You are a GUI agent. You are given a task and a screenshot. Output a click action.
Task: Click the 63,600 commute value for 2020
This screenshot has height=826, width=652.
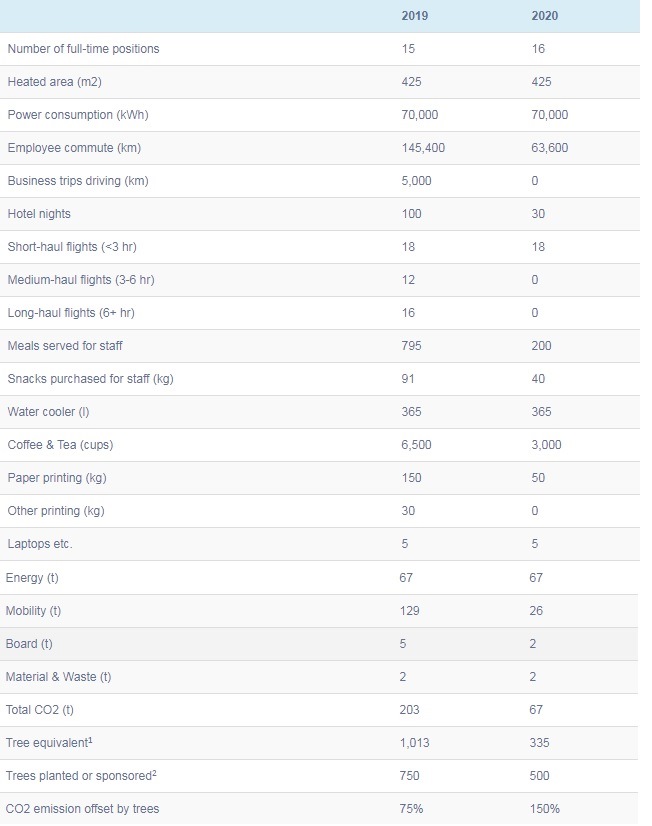pos(550,148)
